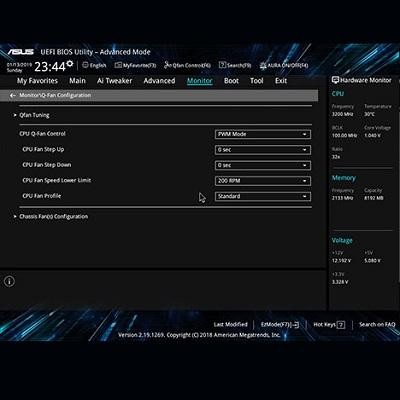
Task: Open Boot tab
Action: (231, 81)
